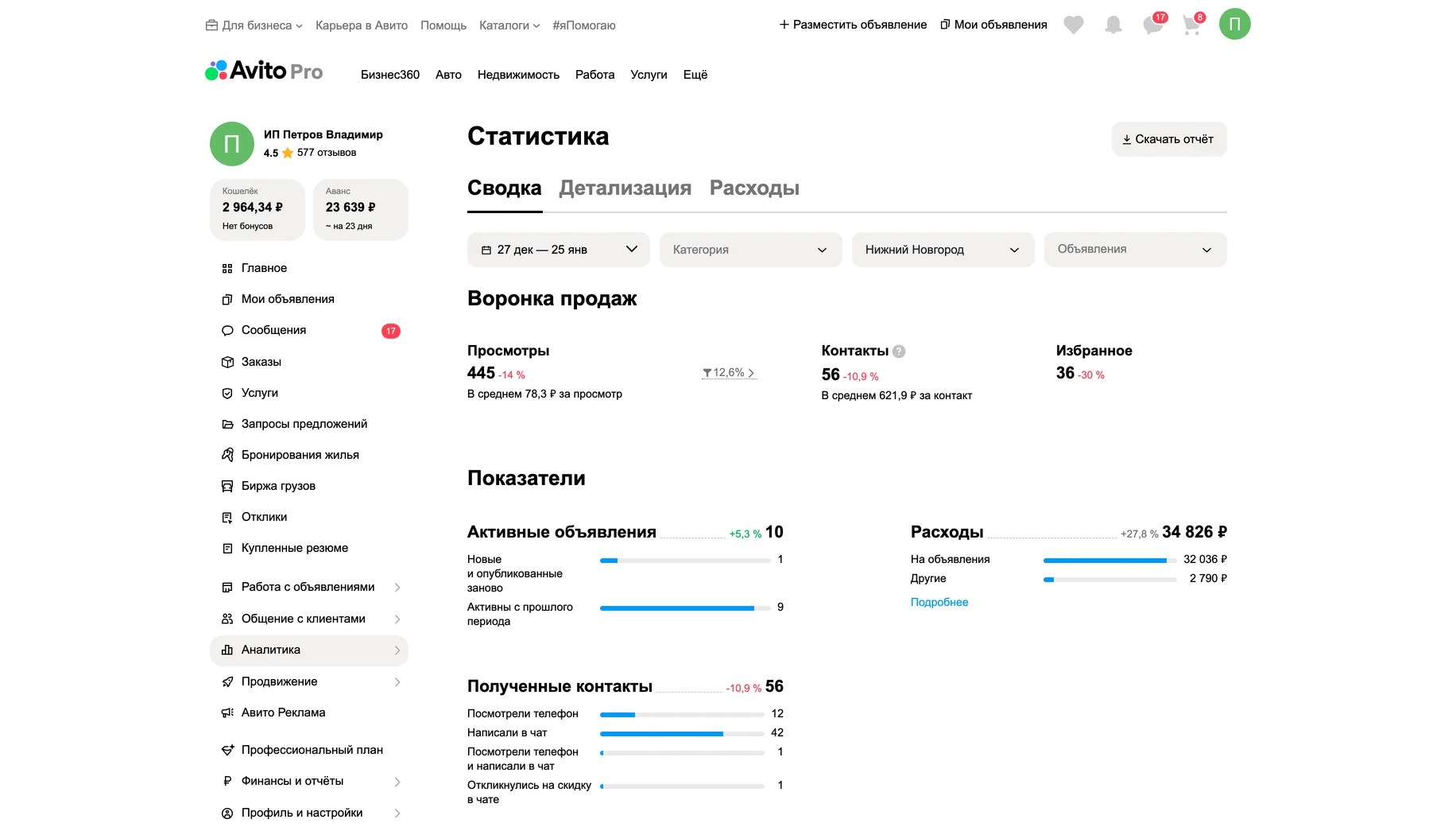
Task: Click 577 отзывов reviews text
Action: (327, 153)
